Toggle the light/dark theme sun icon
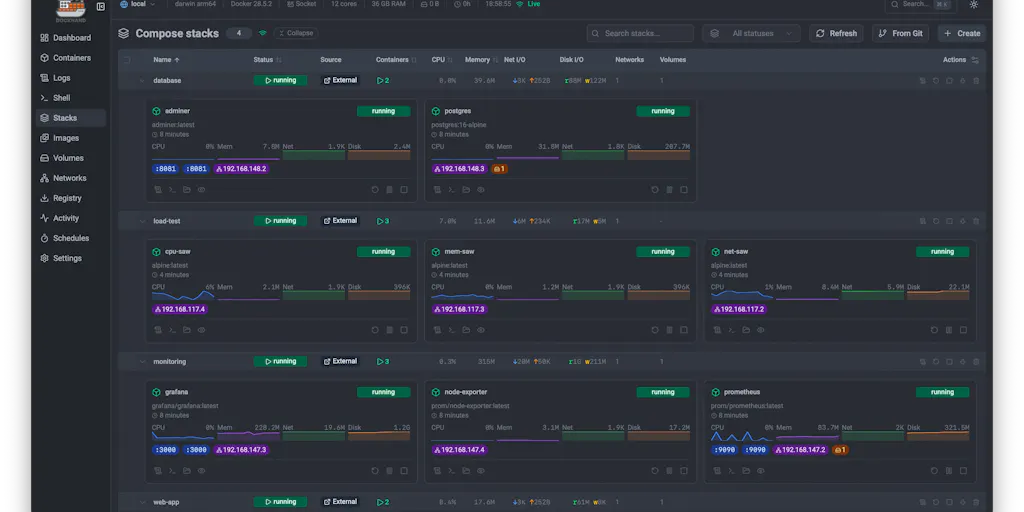The image size is (1024, 512). click(x=974, y=5)
